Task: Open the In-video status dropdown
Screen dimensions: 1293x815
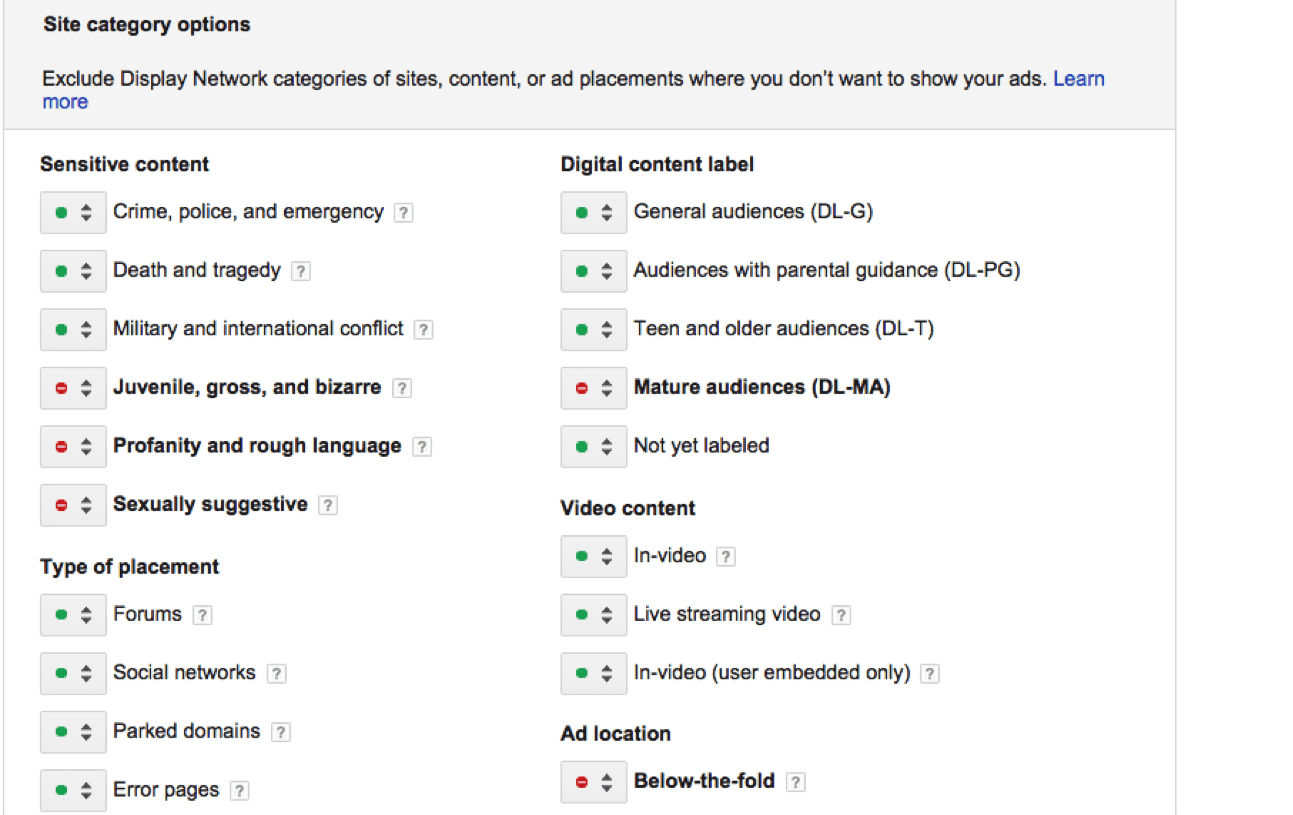Action: tap(594, 557)
